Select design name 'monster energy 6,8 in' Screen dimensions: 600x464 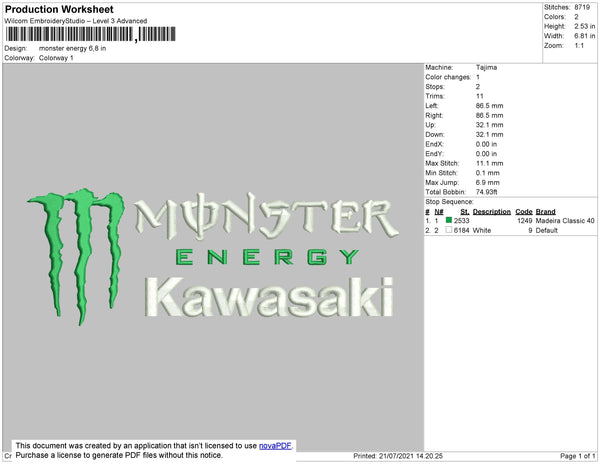[73, 49]
